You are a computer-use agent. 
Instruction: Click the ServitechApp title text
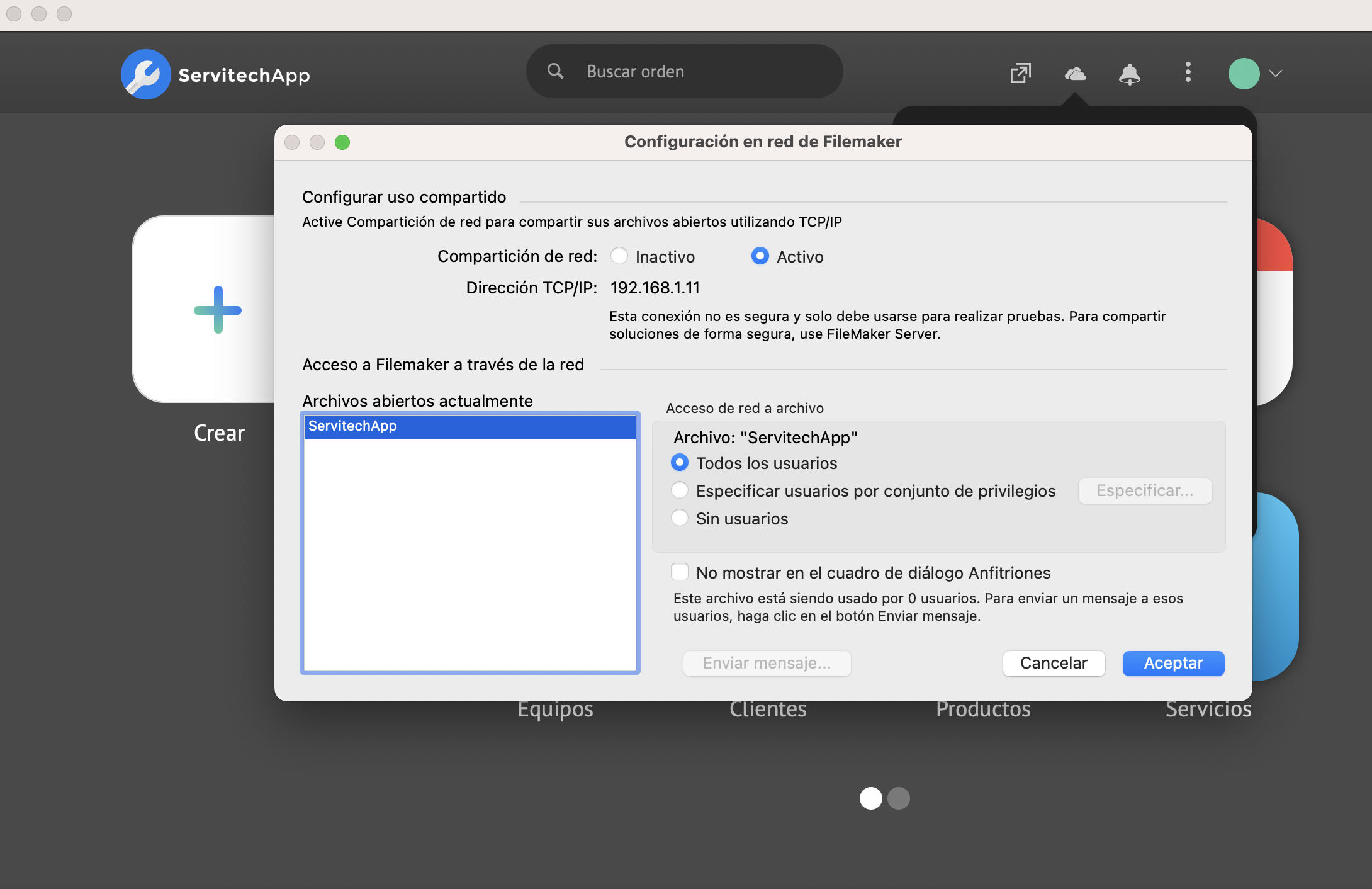(244, 75)
